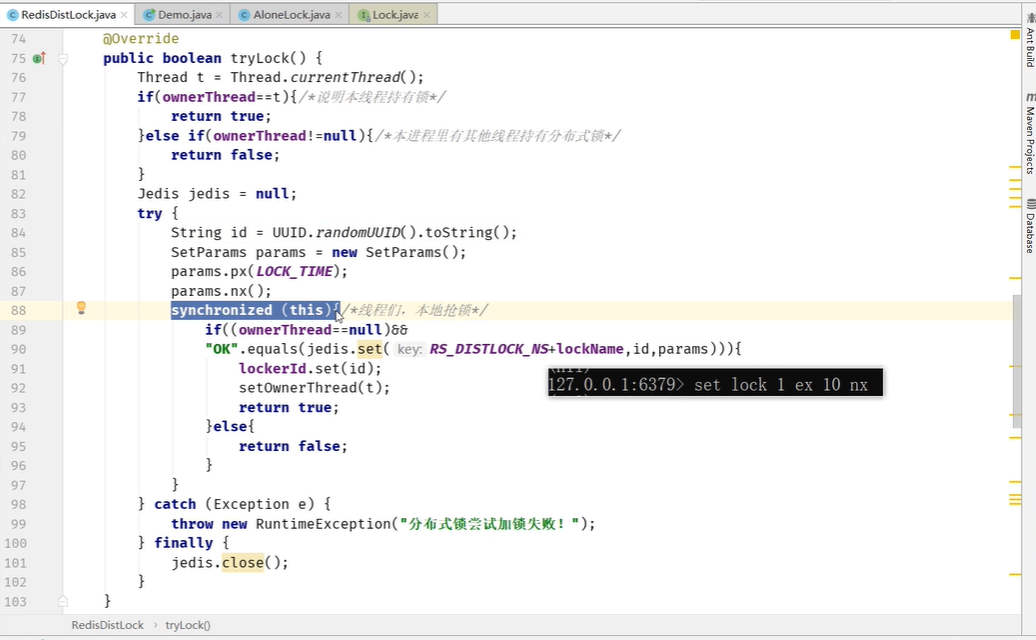The image size is (1036, 640).
Task: Click line number 90 in the gutter
Action: pyautogui.click(x=18, y=349)
